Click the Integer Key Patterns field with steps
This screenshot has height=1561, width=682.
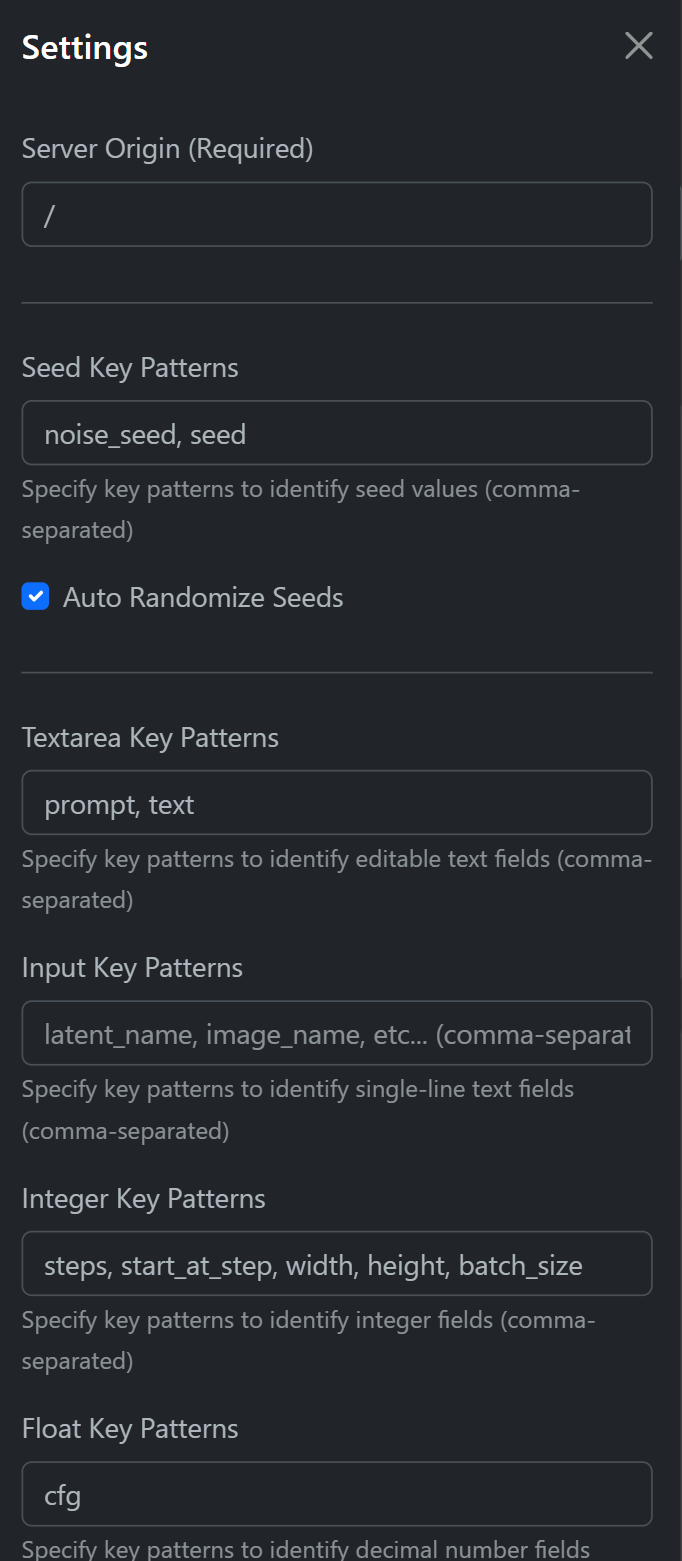tap(337, 1264)
